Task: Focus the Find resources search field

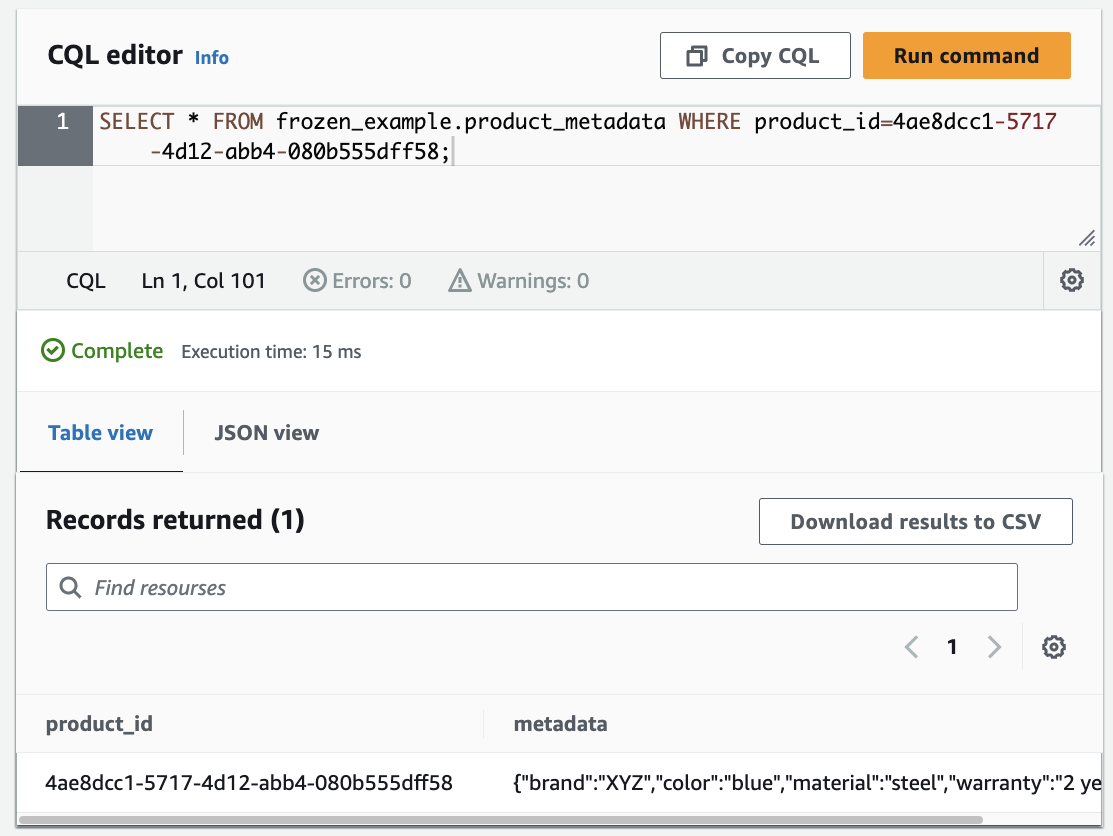Action: click(540, 588)
